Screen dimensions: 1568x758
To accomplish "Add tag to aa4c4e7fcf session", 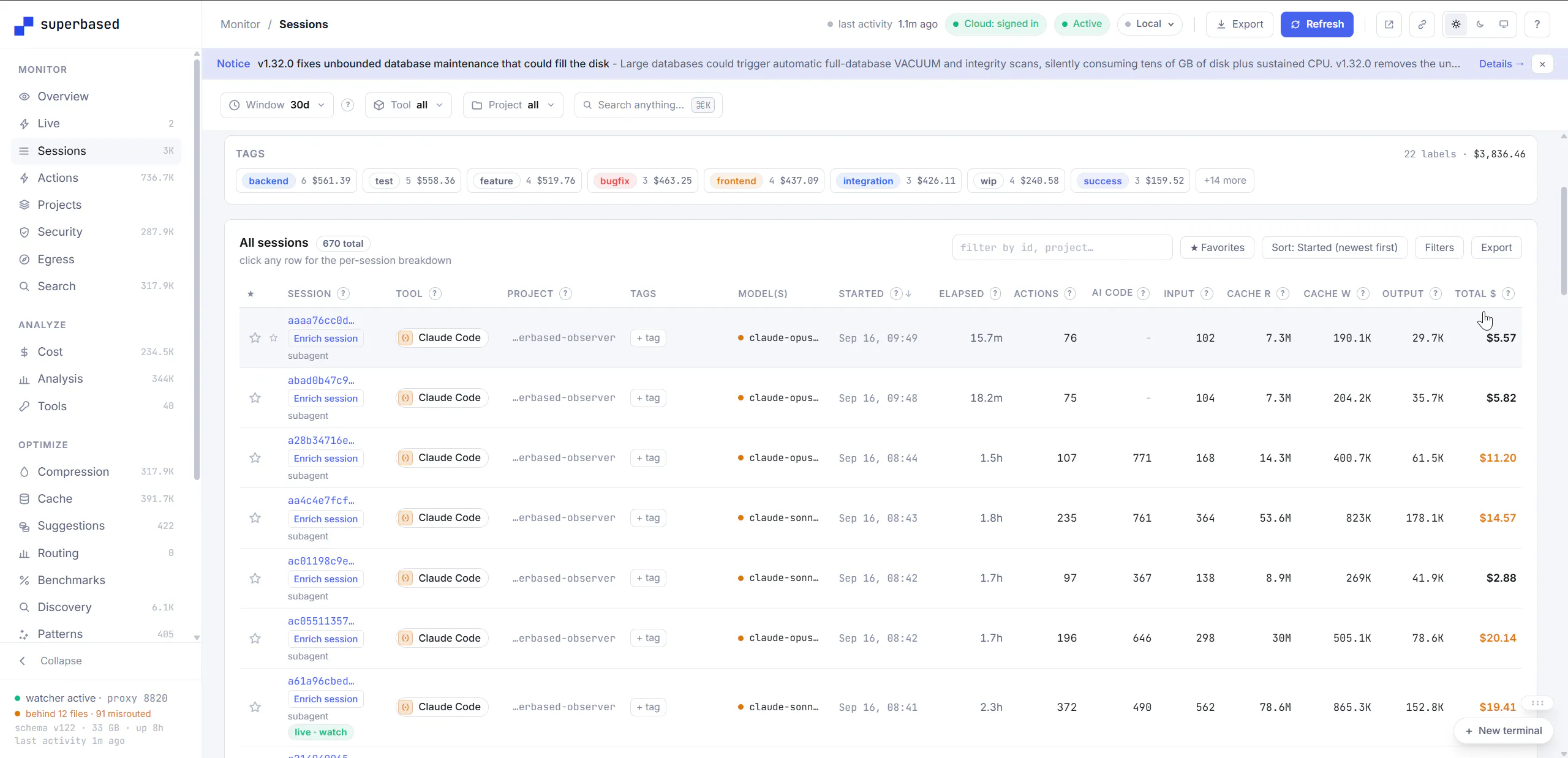I will click(x=648, y=518).
